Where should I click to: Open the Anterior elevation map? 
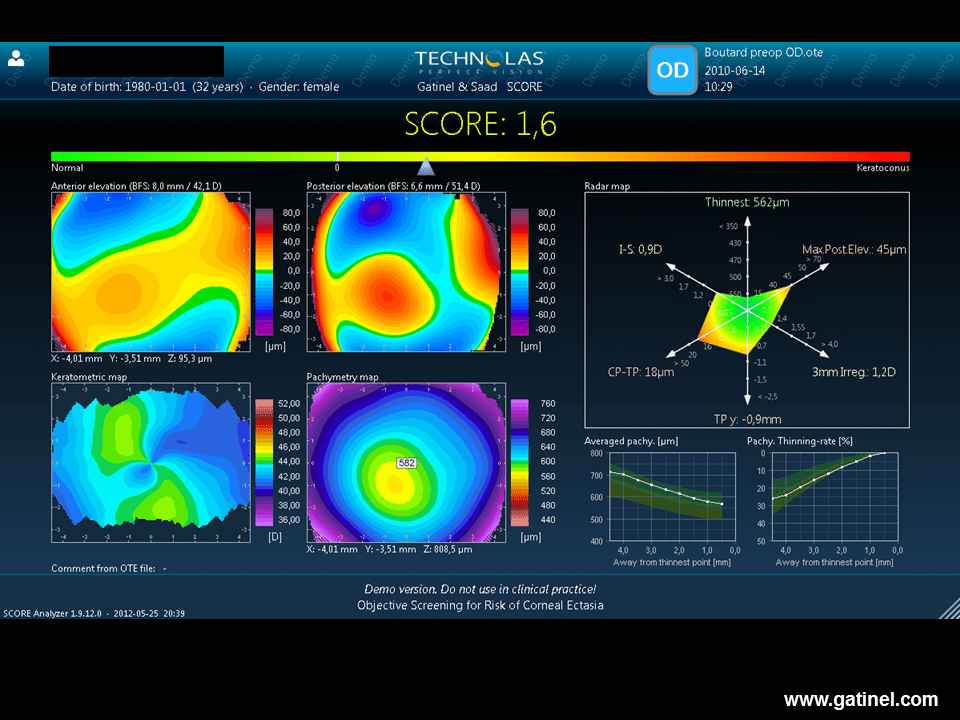[x=150, y=271]
